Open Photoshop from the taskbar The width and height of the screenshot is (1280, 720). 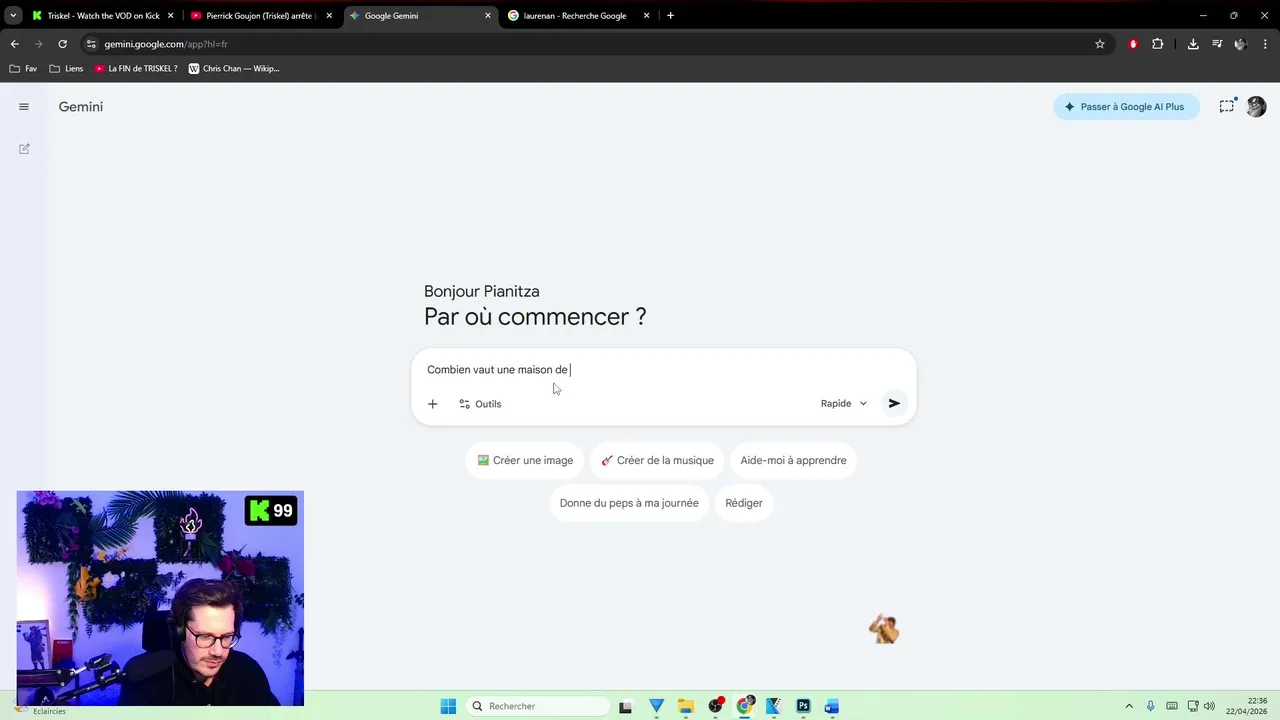click(x=803, y=706)
